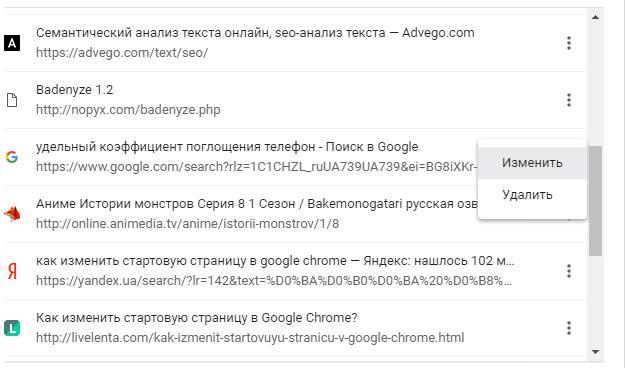Click the red Yandex Я favicon
The width and height of the screenshot is (625, 368).
pos(12,271)
